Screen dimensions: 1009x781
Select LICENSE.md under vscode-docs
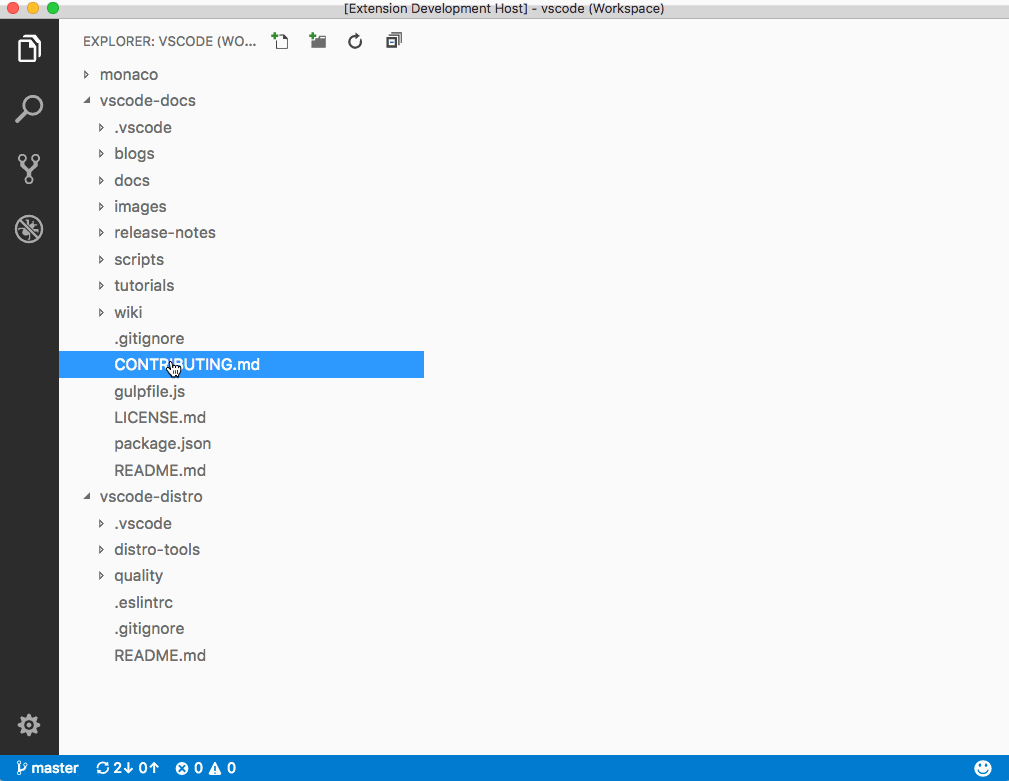pos(159,417)
